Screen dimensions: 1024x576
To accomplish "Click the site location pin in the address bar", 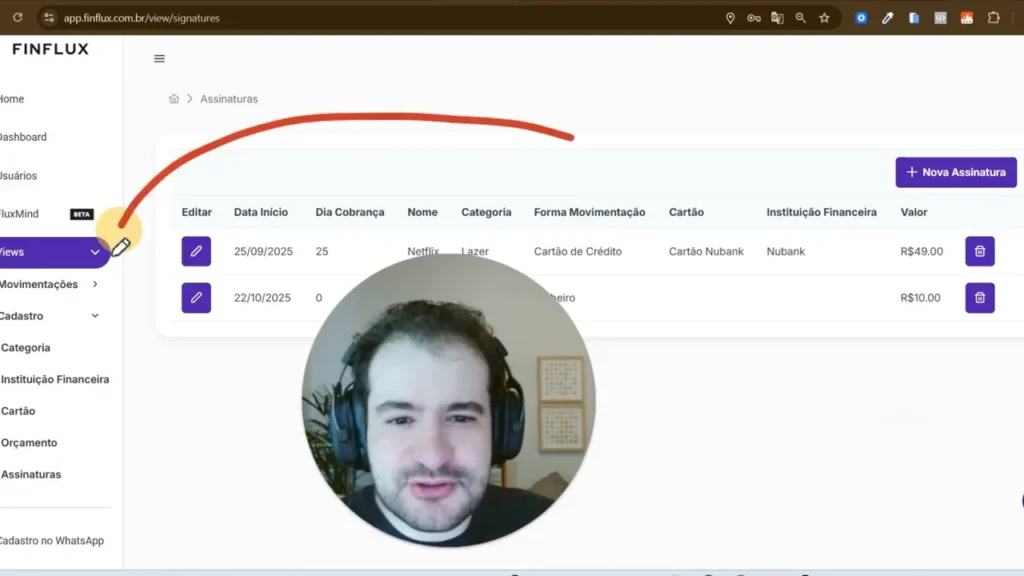I will (731, 17).
